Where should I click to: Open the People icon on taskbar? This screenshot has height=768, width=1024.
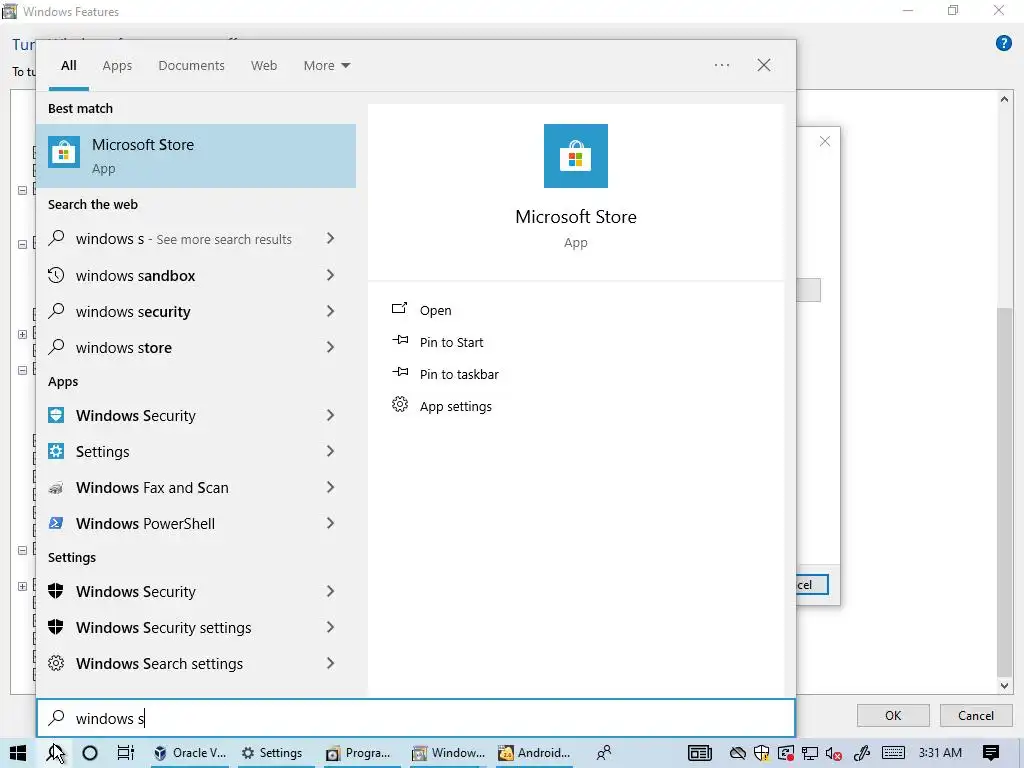[605, 753]
